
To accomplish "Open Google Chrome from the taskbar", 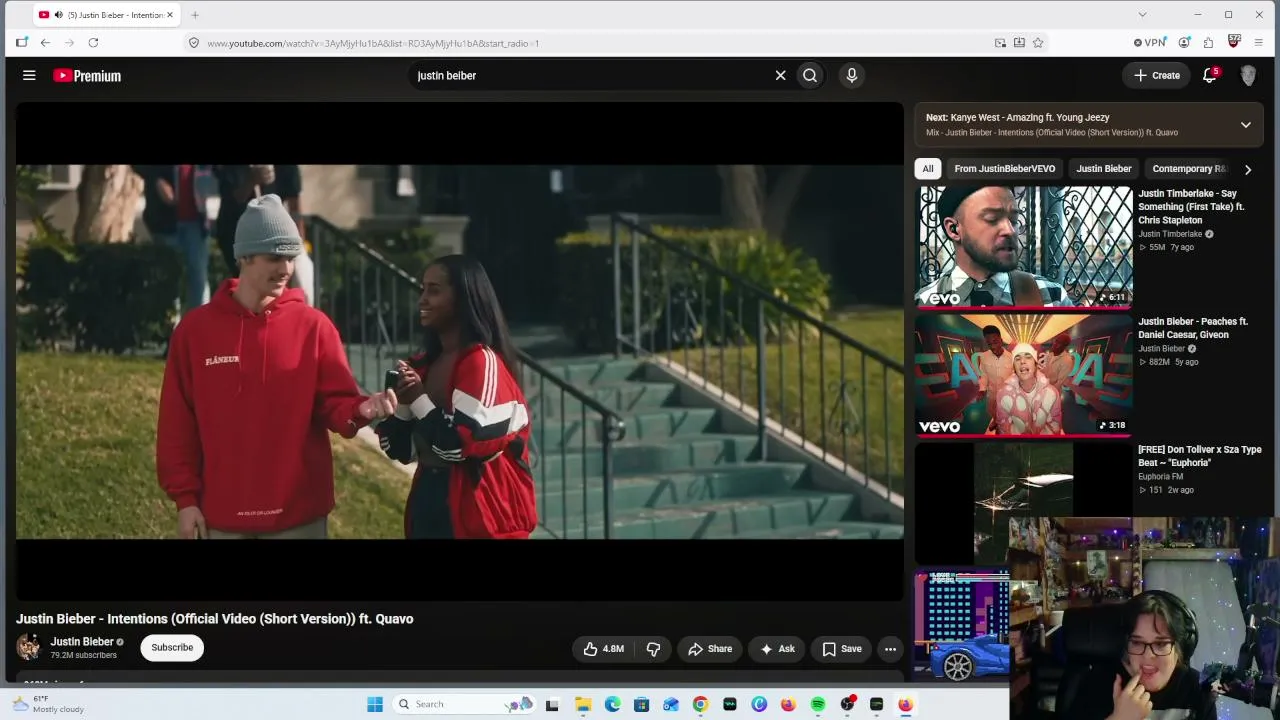I will pyautogui.click(x=700, y=704).
